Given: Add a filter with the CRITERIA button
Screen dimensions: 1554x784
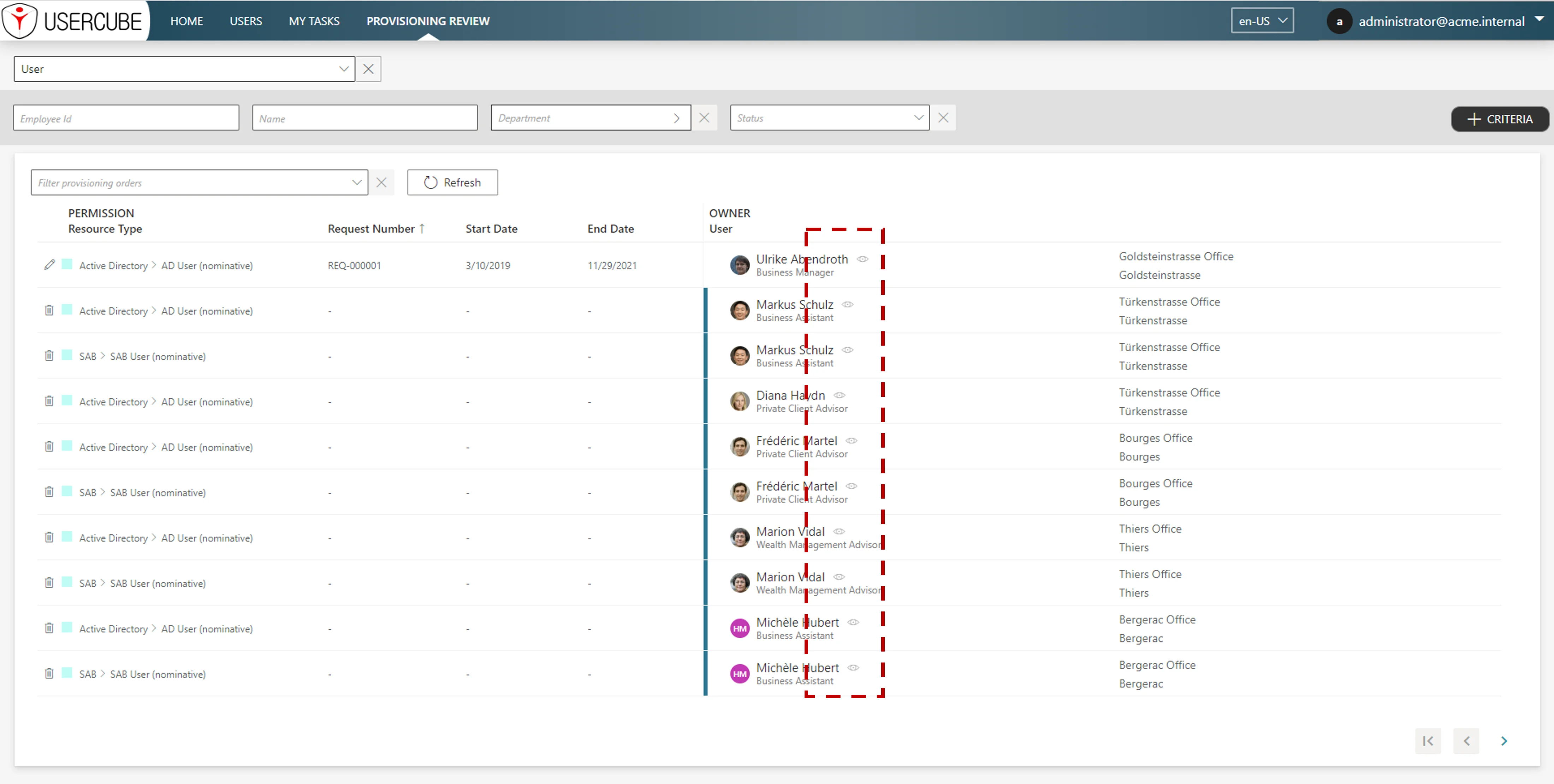Looking at the screenshot, I should [x=1500, y=119].
